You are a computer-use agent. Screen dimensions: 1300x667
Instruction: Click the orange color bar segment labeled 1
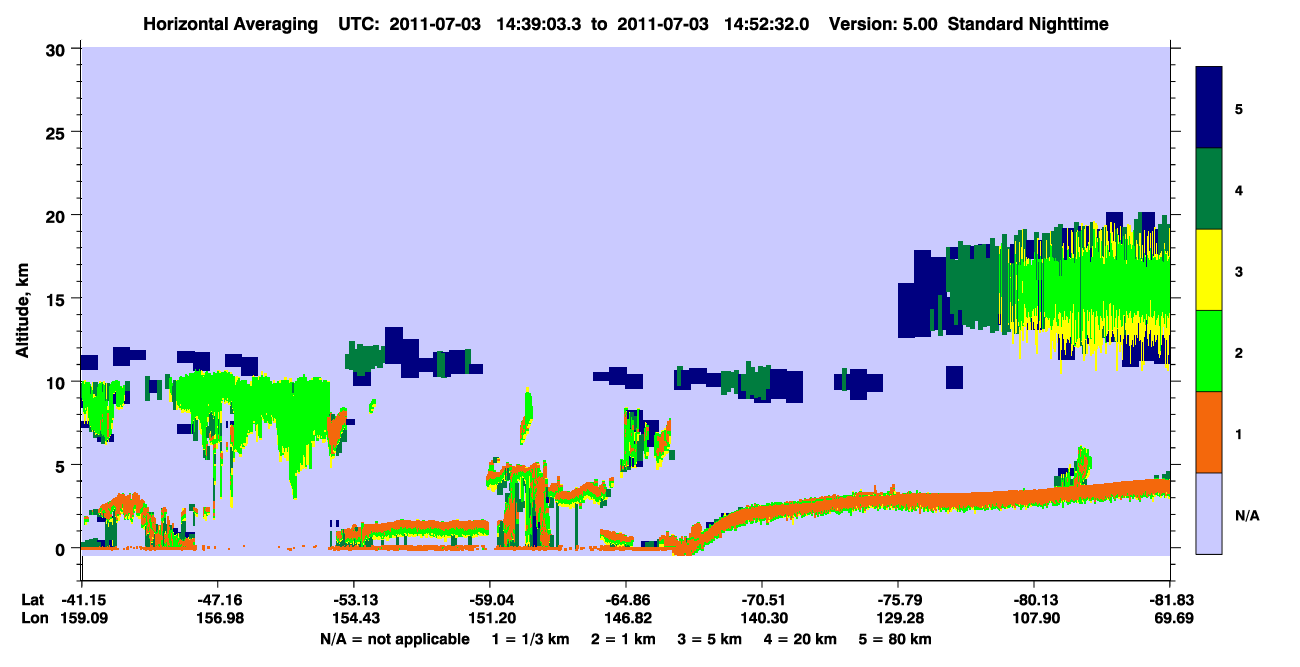coord(1209,432)
